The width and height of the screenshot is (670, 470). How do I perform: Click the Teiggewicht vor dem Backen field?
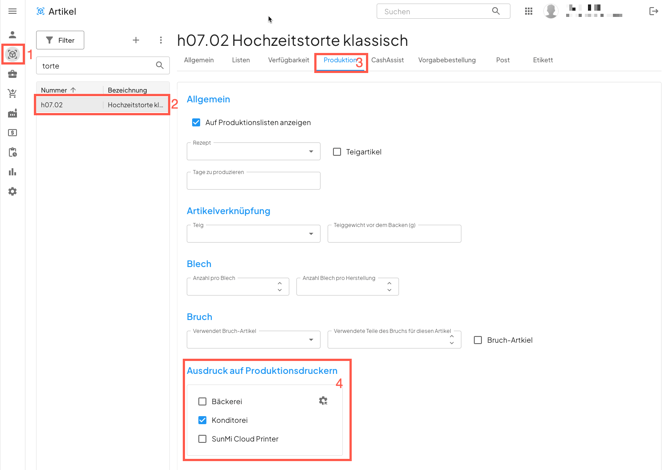(394, 234)
